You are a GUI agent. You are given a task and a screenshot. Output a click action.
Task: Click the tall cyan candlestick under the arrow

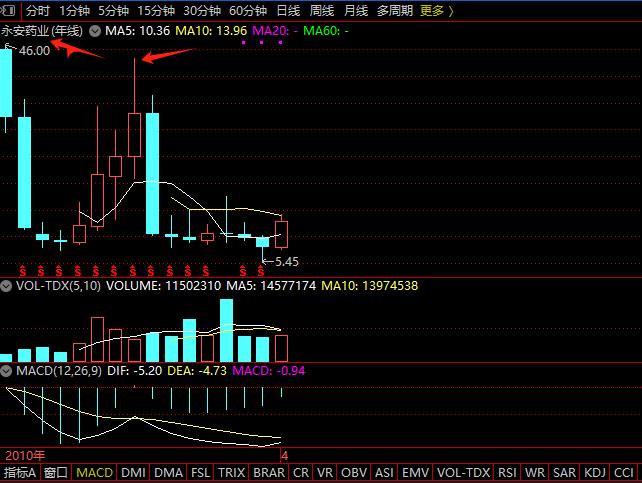[153, 173]
